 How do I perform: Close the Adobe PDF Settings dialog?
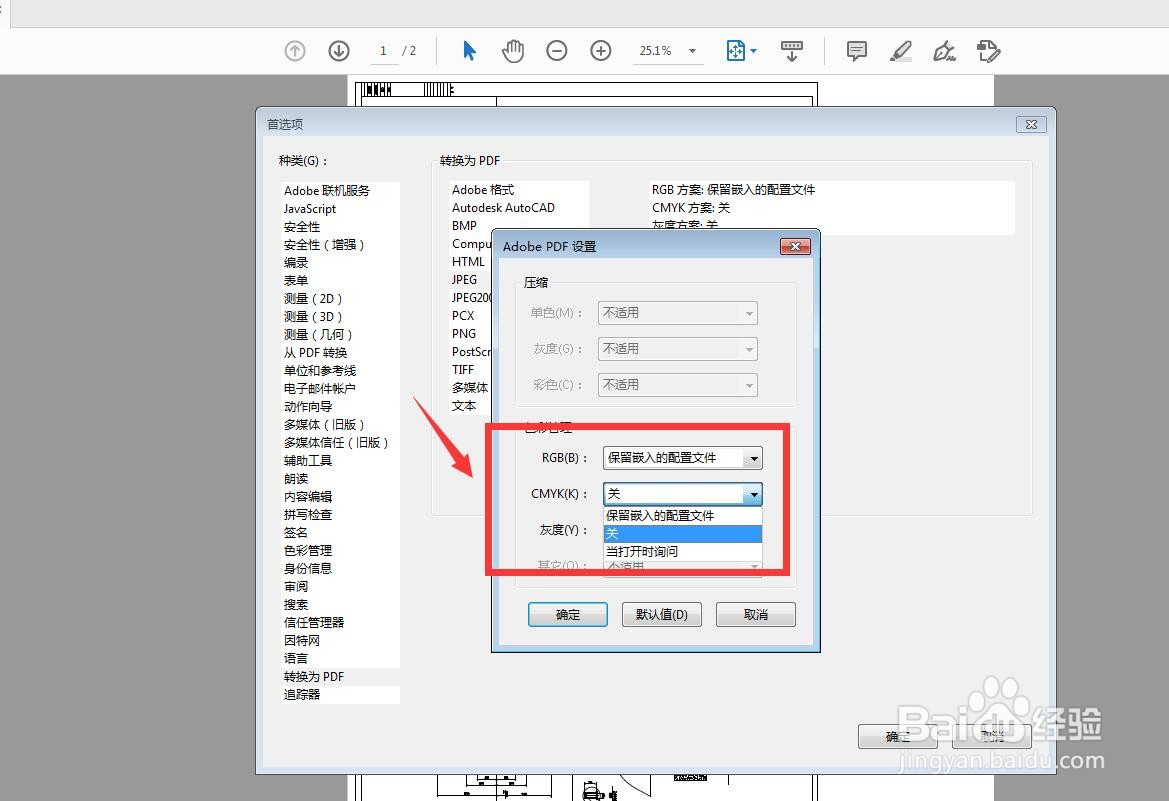[x=795, y=246]
